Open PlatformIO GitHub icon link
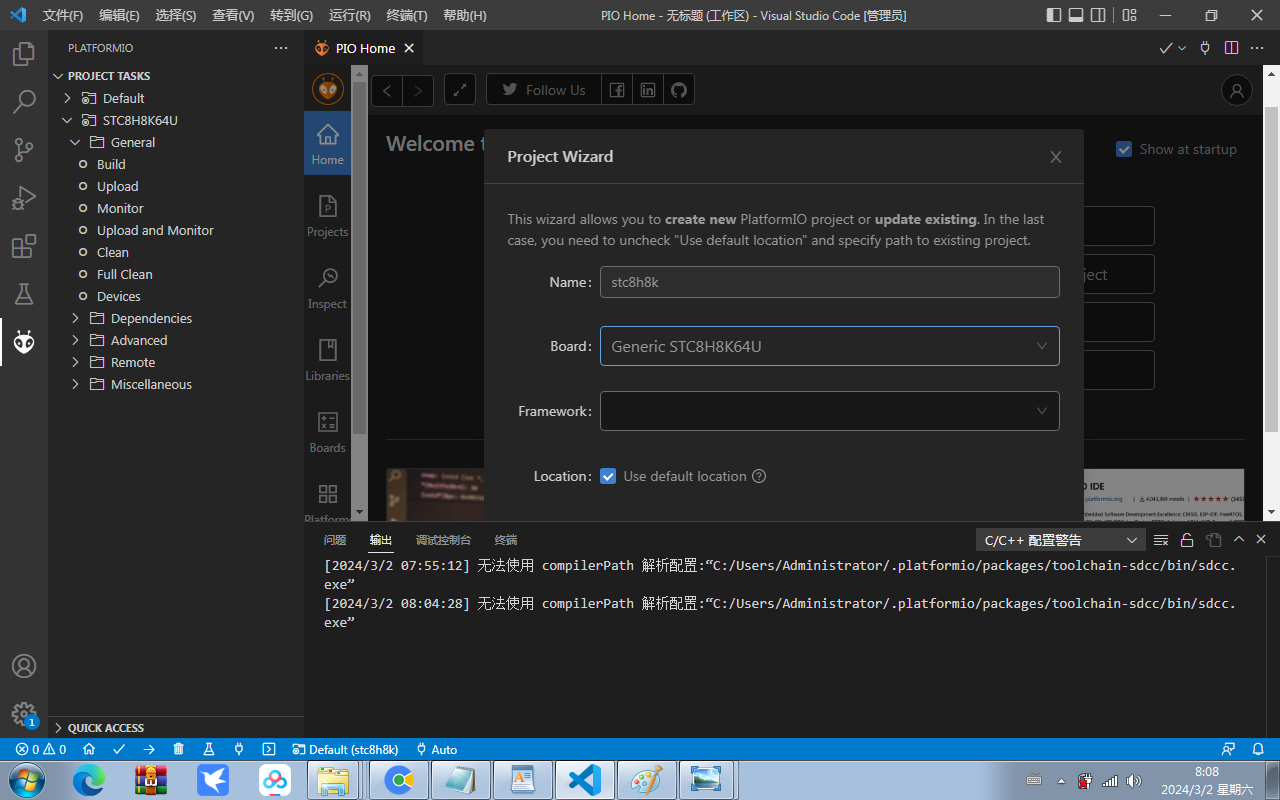 point(679,90)
